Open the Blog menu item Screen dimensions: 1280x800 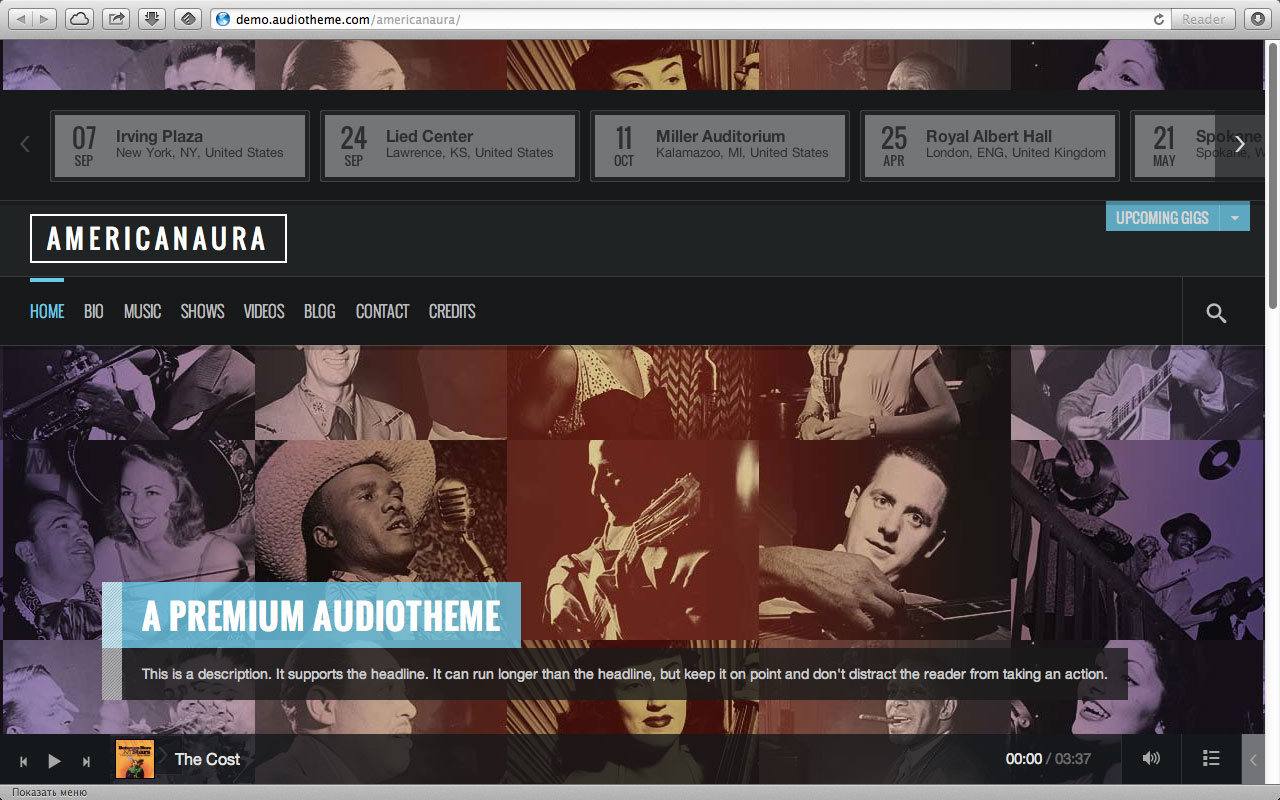[x=320, y=312]
